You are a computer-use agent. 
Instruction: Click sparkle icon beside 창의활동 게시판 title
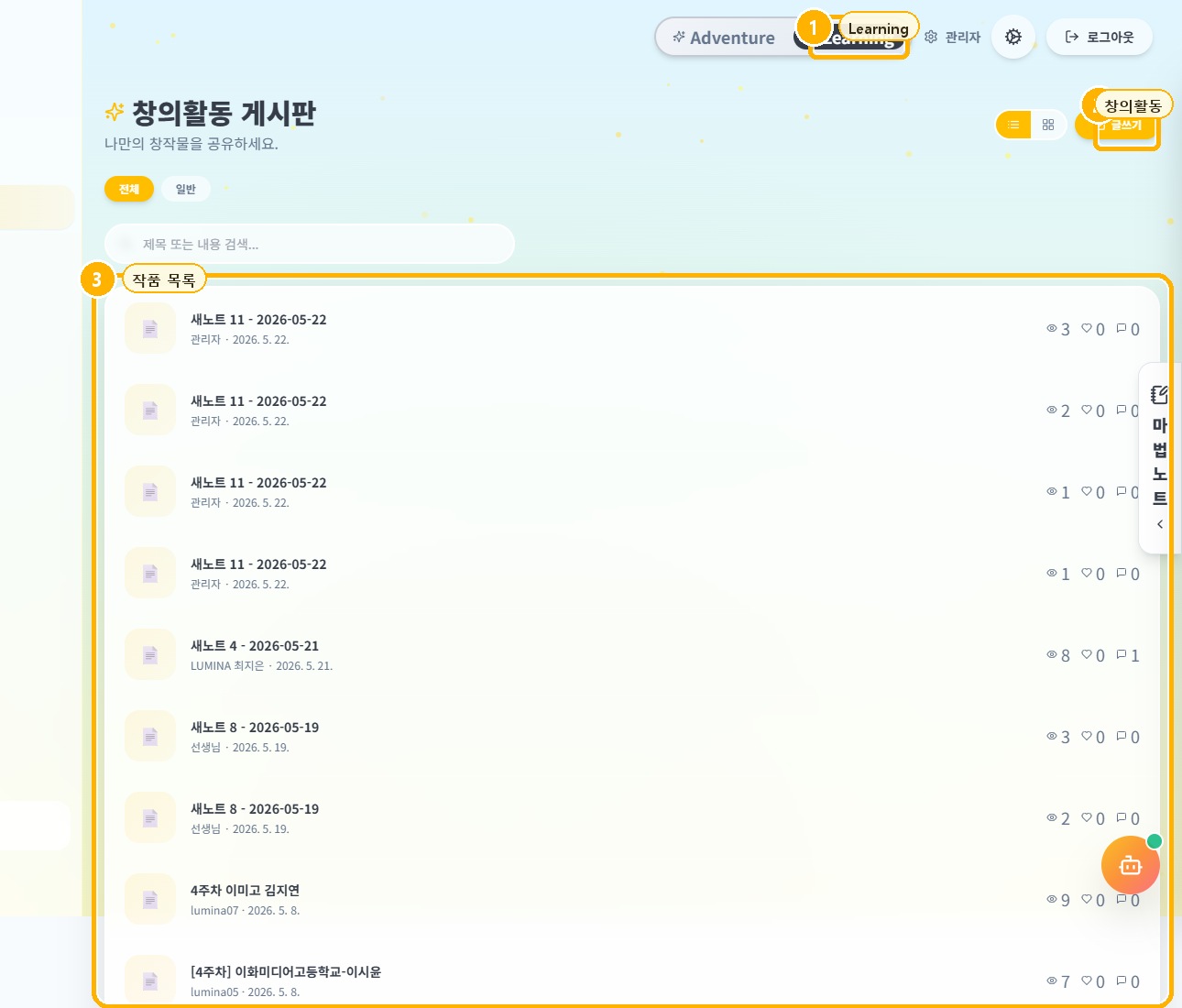click(x=115, y=113)
